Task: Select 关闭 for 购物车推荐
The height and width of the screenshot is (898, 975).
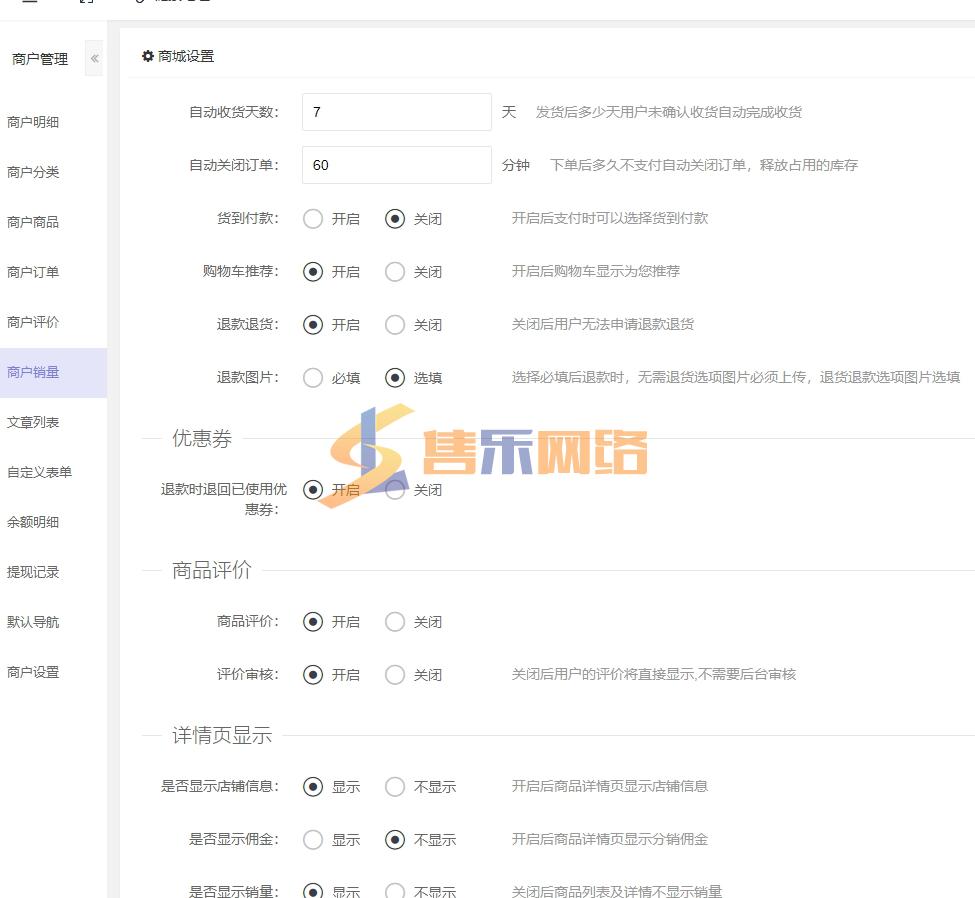Action: point(395,272)
